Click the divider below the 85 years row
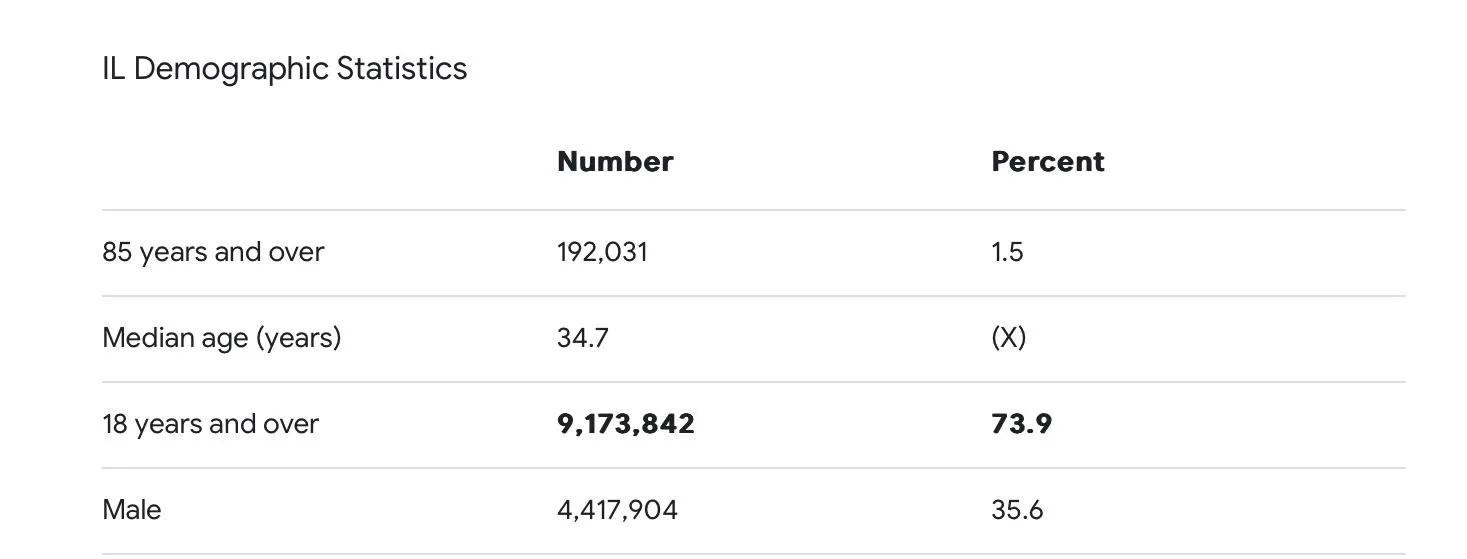 753,296
